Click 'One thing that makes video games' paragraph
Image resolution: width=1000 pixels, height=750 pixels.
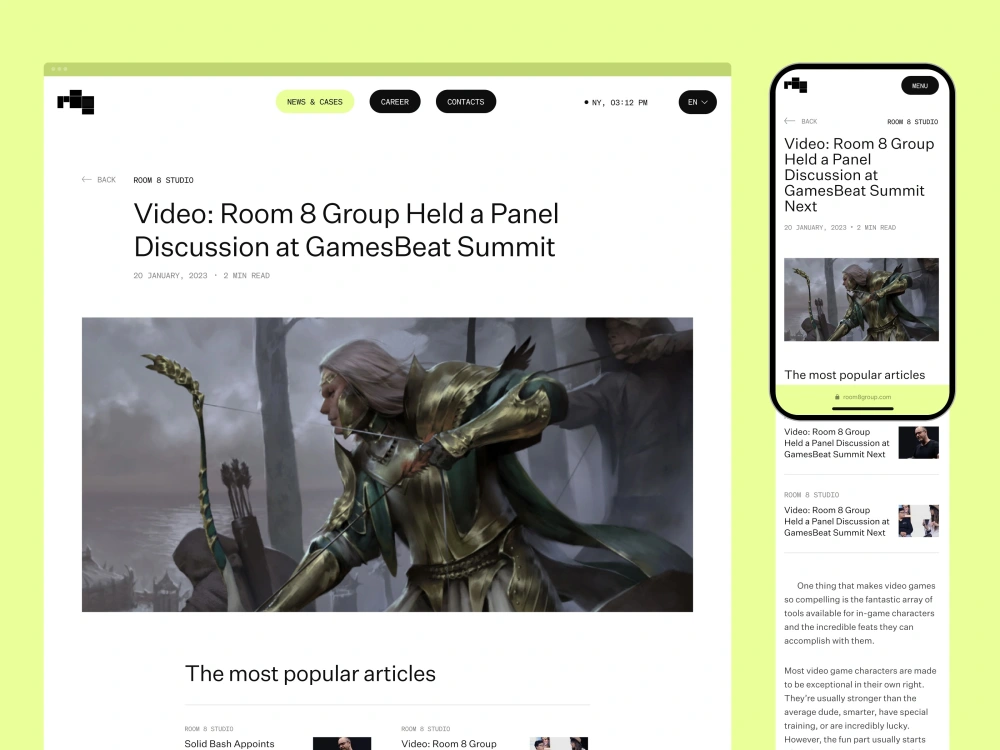[860, 613]
